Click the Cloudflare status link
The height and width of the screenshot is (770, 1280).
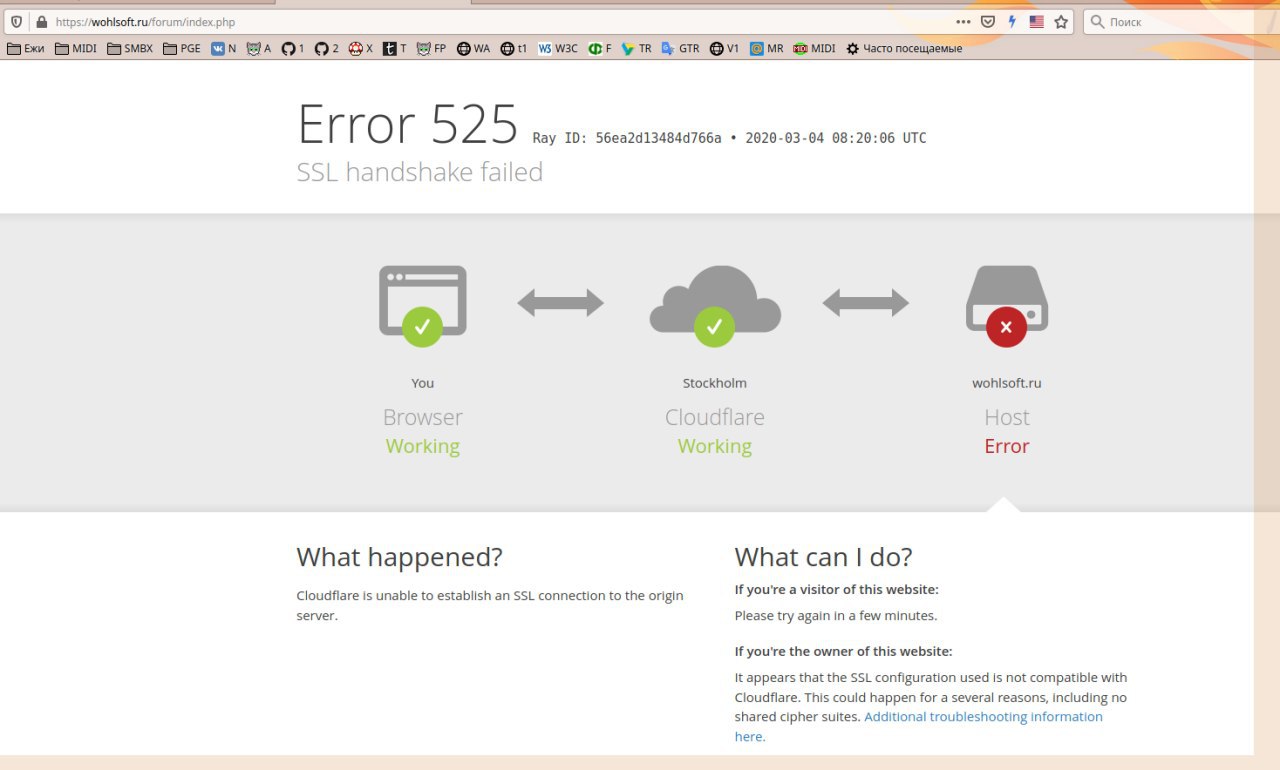point(715,417)
